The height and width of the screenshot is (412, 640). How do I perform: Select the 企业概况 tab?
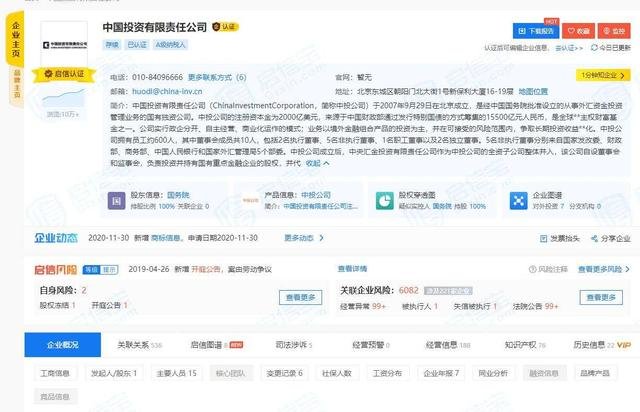(x=62, y=345)
